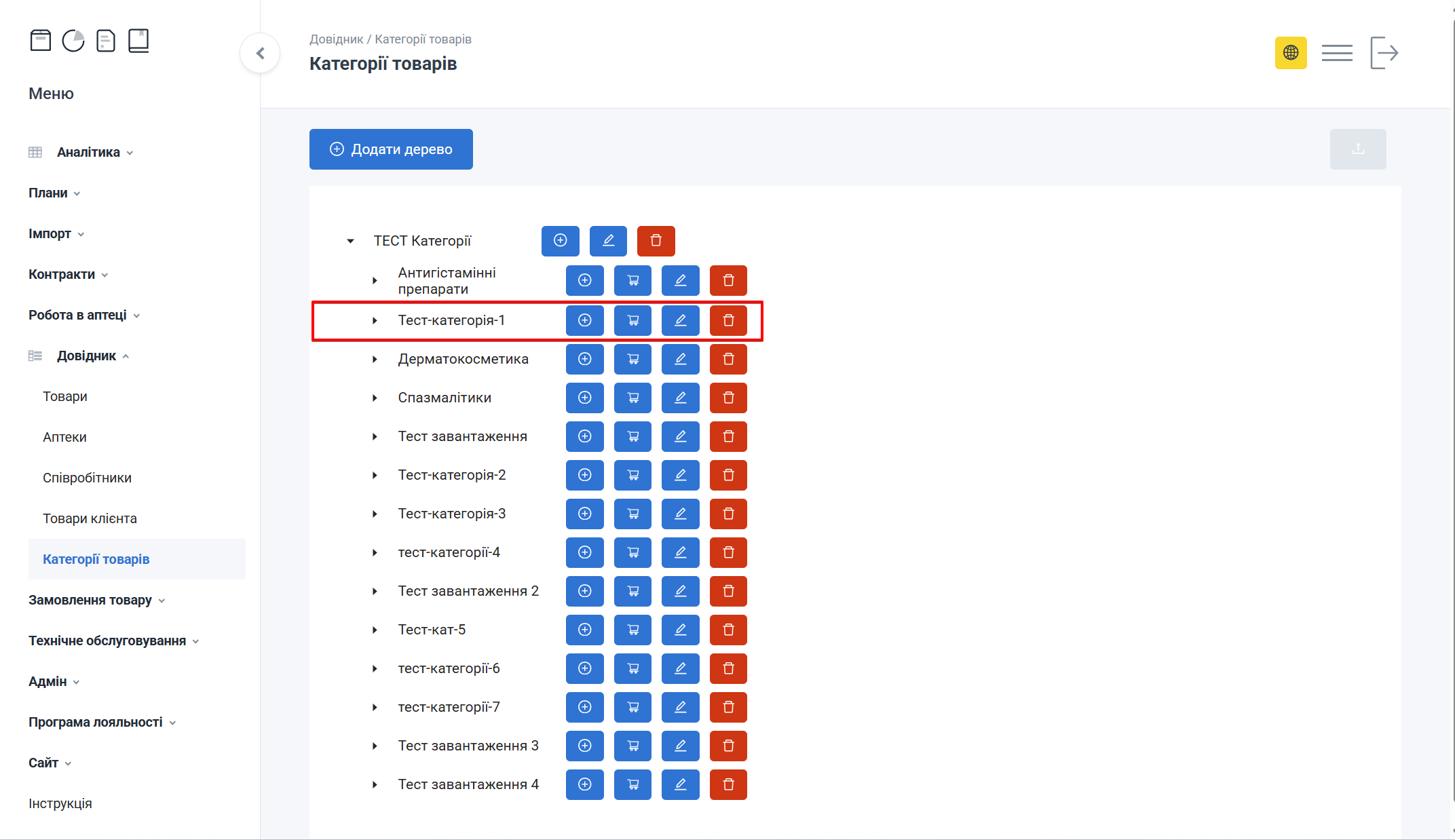Collapse the ТЕСТ Категорії tree node
This screenshot has width=1455, height=840.
coord(351,241)
